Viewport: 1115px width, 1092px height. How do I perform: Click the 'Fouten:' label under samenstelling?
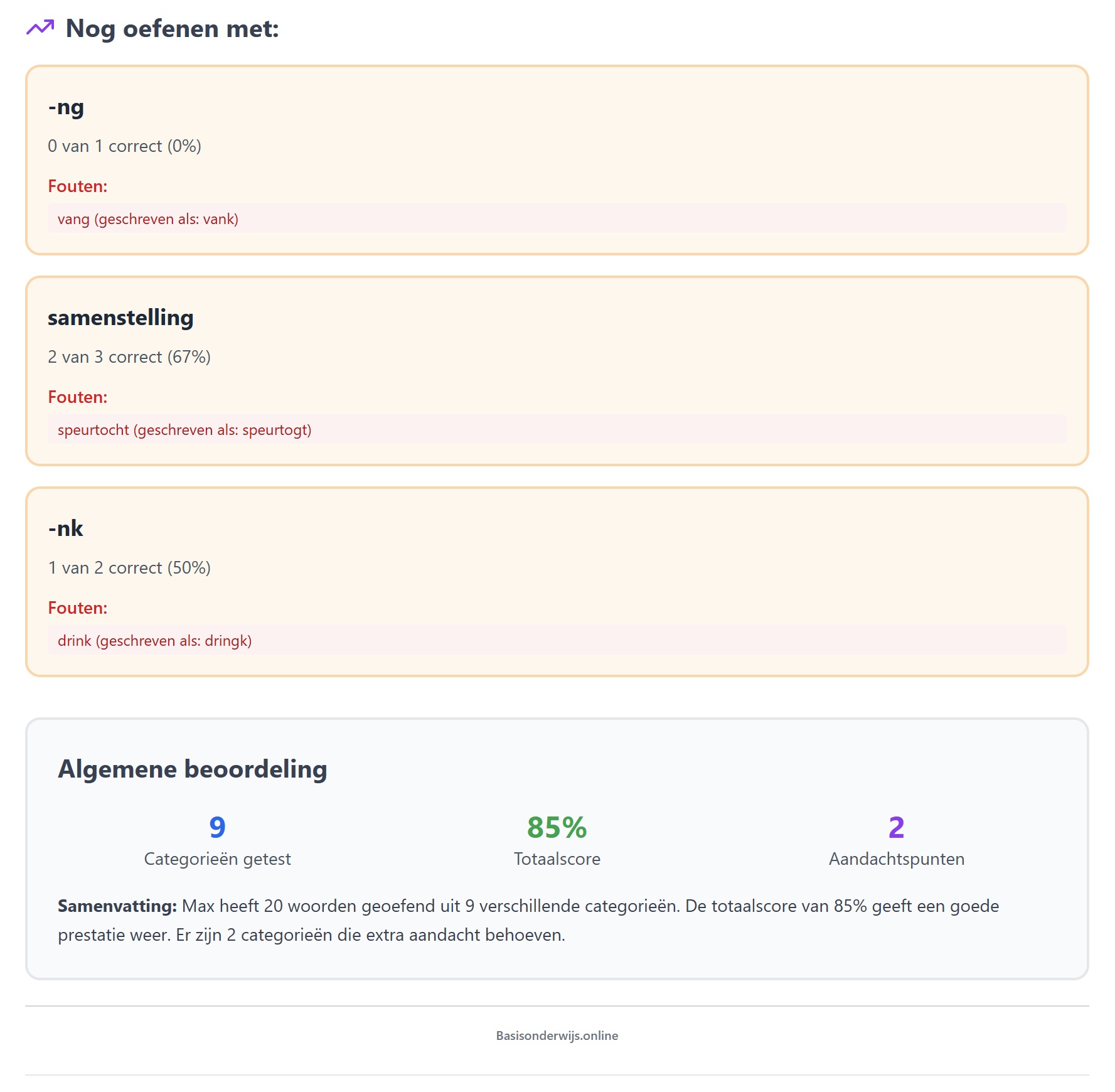coord(78,397)
